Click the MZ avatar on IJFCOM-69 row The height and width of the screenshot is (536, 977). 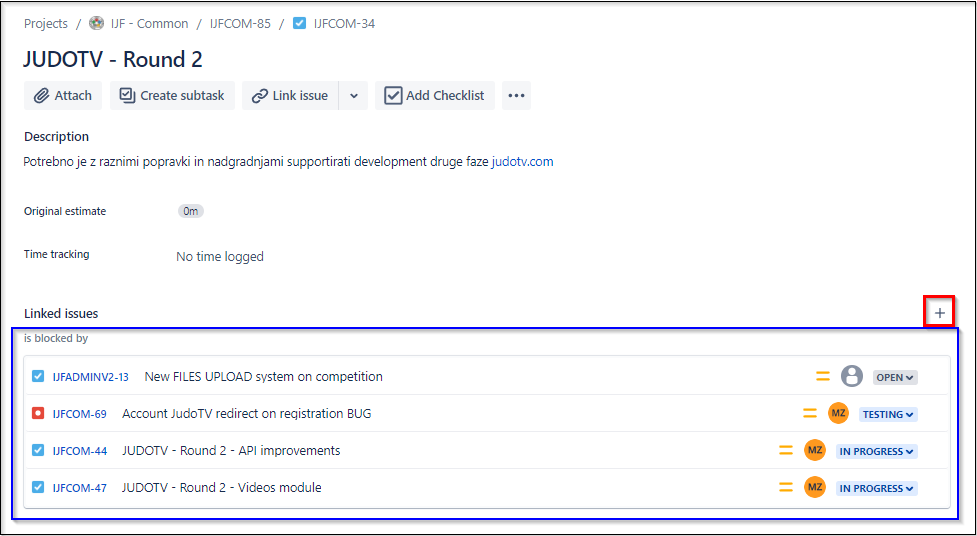point(838,413)
